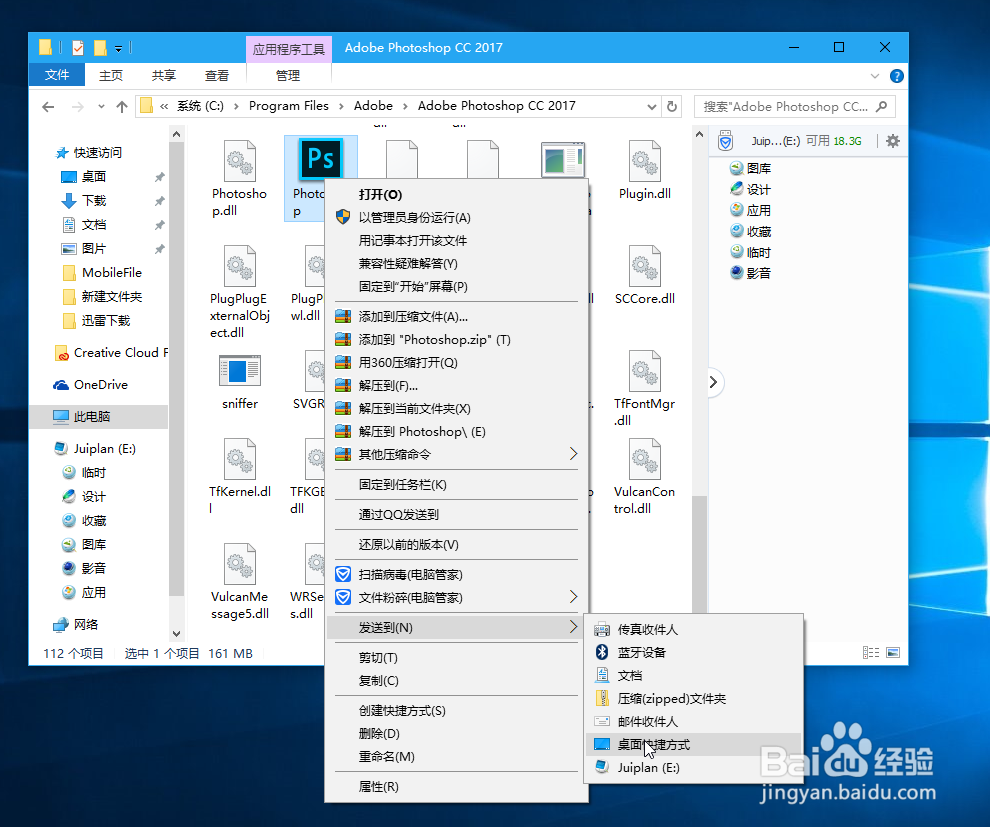
Task: Go up one folder level
Action: point(122,107)
